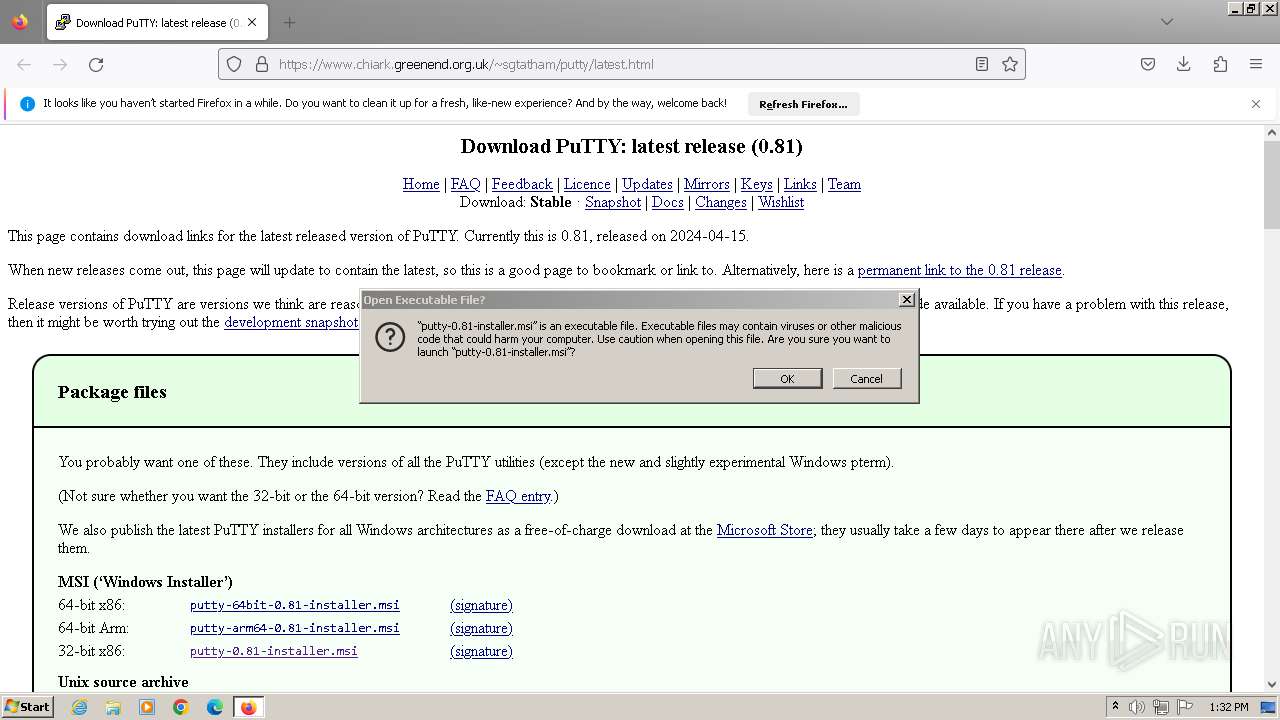The width and height of the screenshot is (1280, 720).
Task: Follow permanent link to the 0.81 release
Action: tap(960, 270)
